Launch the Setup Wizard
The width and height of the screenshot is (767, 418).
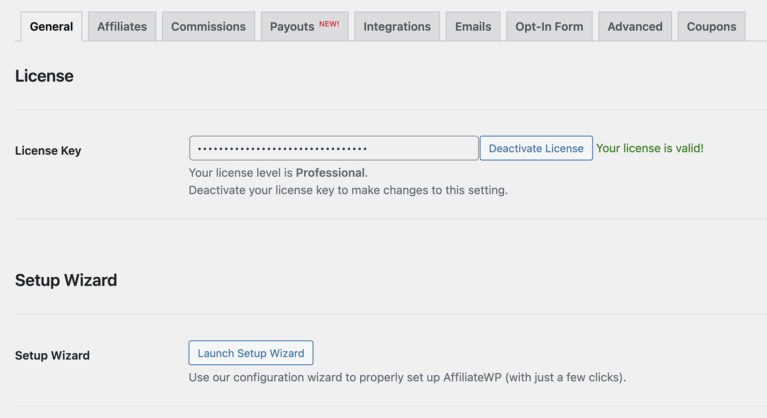[251, 353]
